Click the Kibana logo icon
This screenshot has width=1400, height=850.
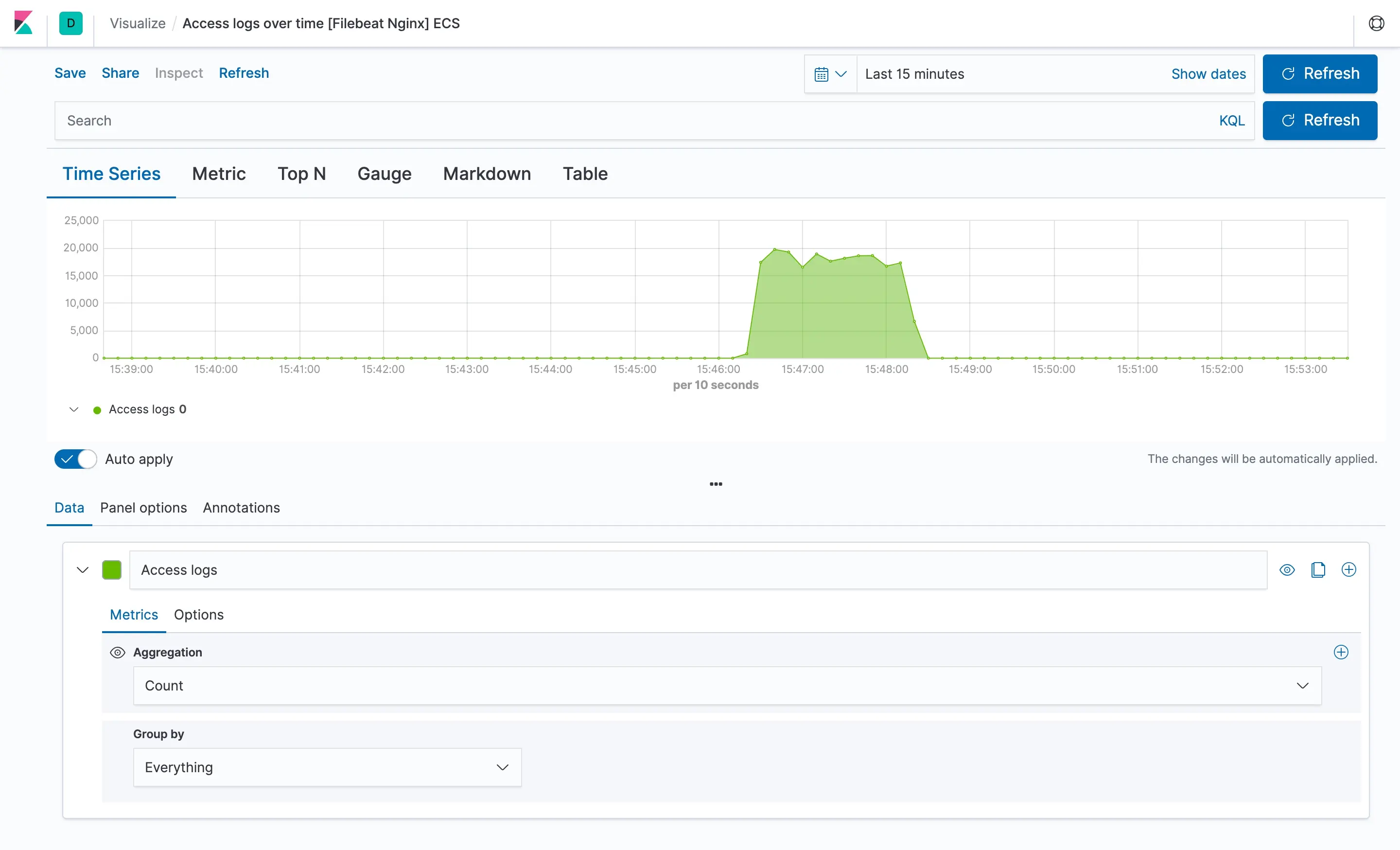point(23,23)
